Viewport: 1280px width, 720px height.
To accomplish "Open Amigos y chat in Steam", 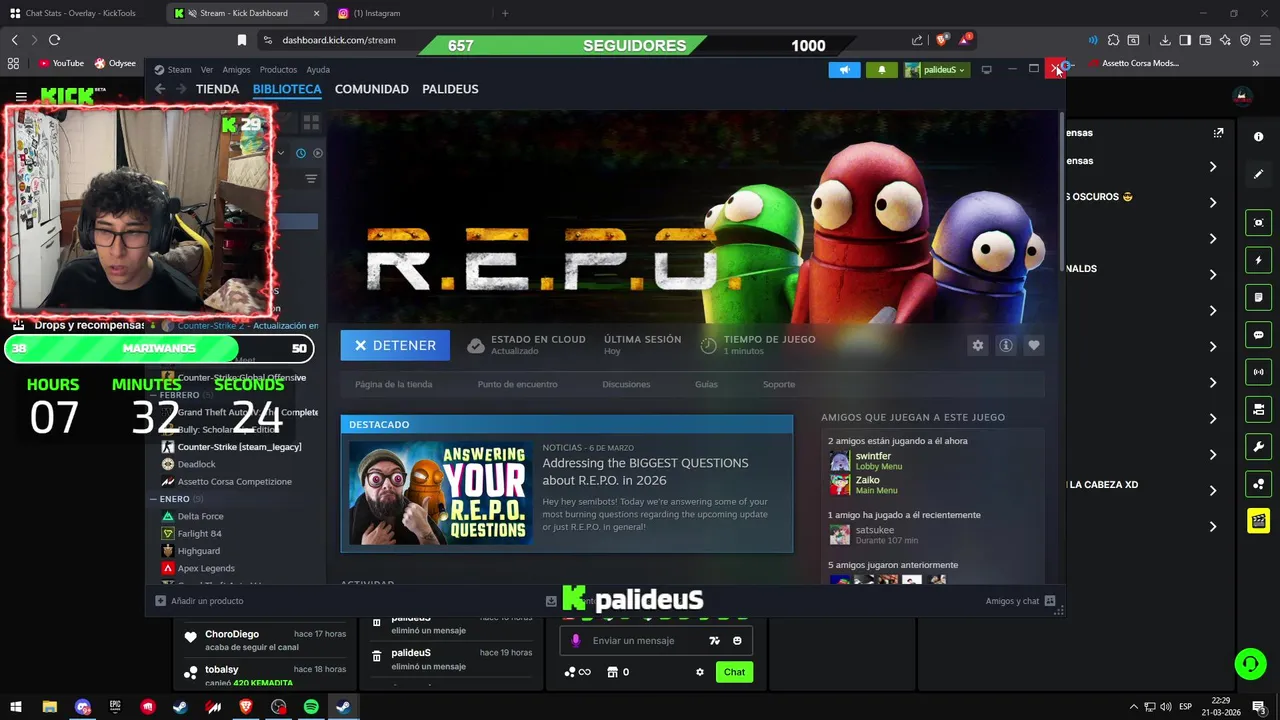I will click(1020, 601).
